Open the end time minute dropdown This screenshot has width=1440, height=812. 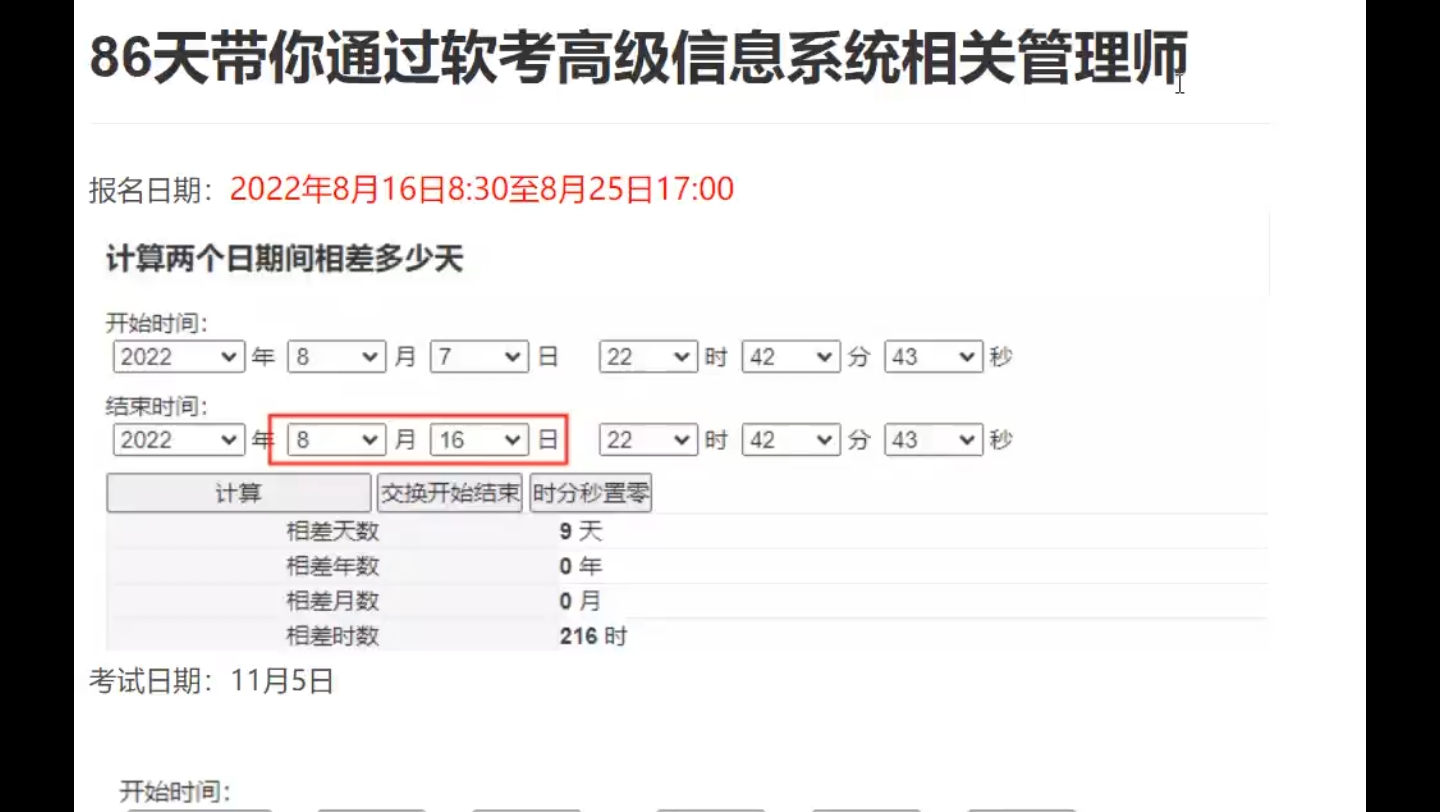click(790, 439)
